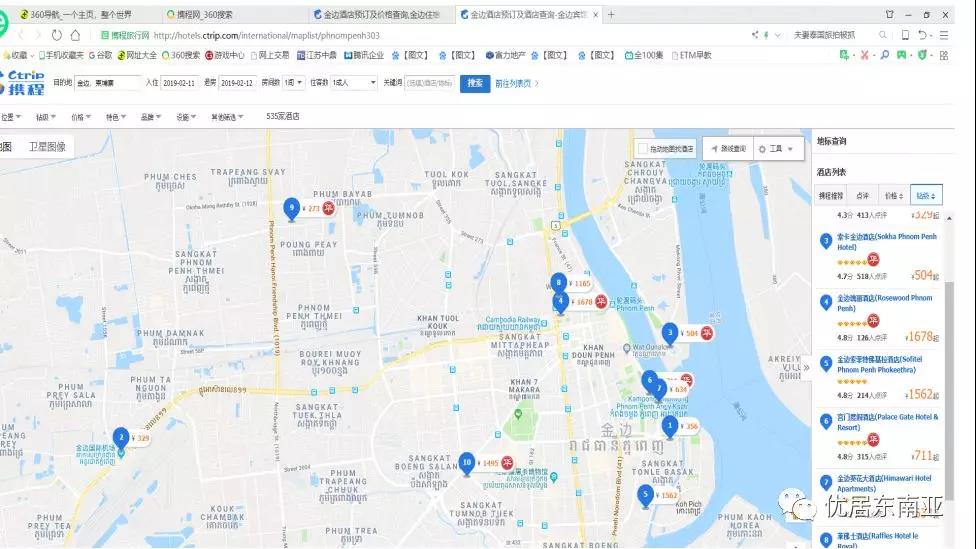Image resolution: width=976 pixels, height=549 pixels.
Task: Click list marker 3 beside Sokha Phnom Penh Hotel
Action: click(826, 241)
